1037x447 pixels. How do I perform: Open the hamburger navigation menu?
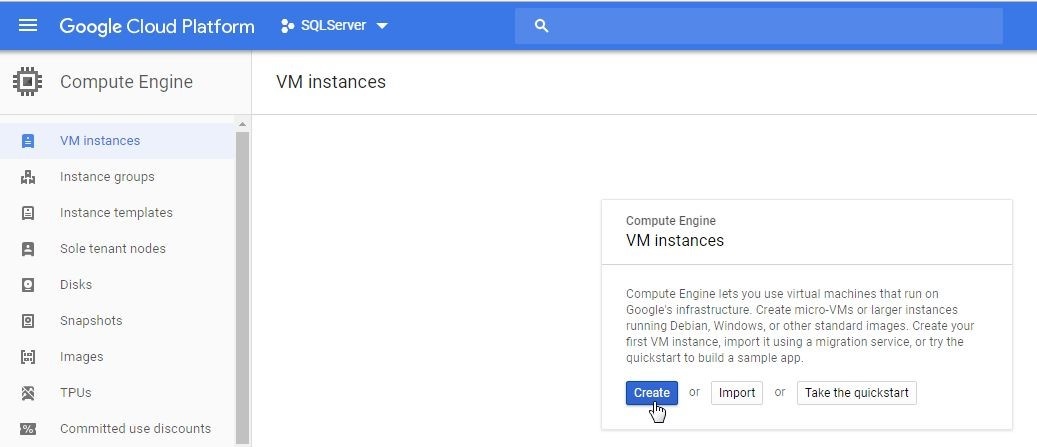click(28, 26)
